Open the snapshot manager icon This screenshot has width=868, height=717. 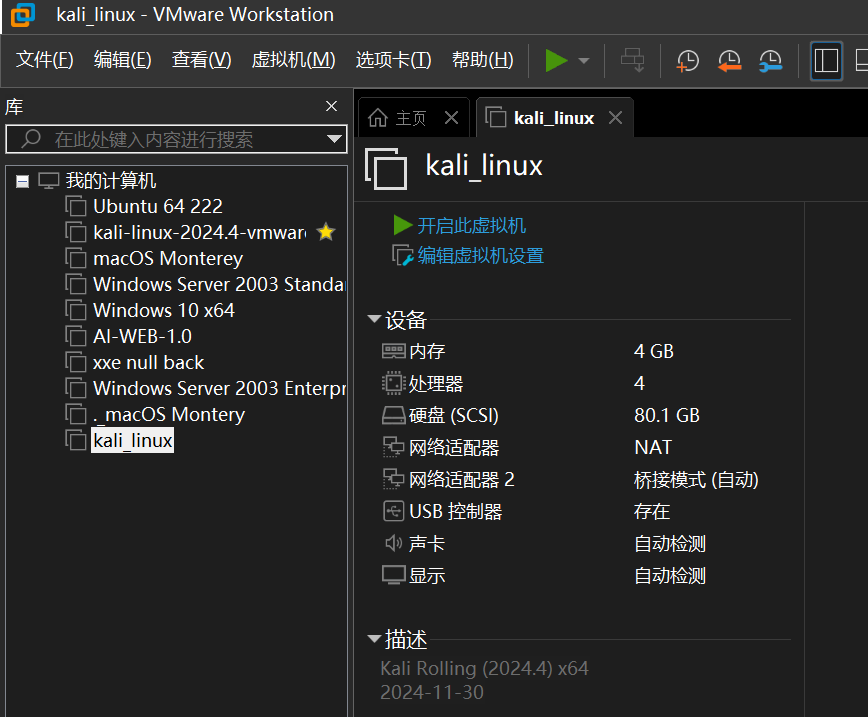click(771, 60)
